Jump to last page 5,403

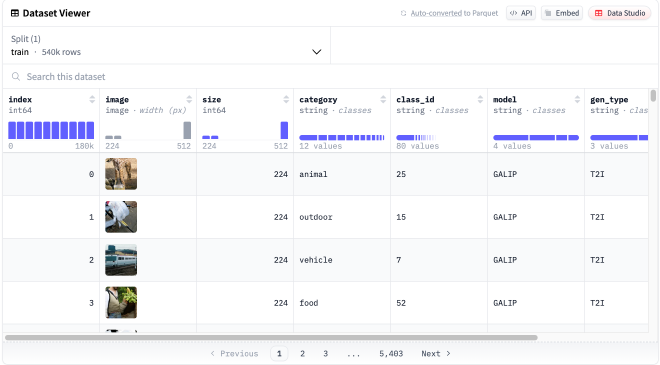tap(391, 354)
